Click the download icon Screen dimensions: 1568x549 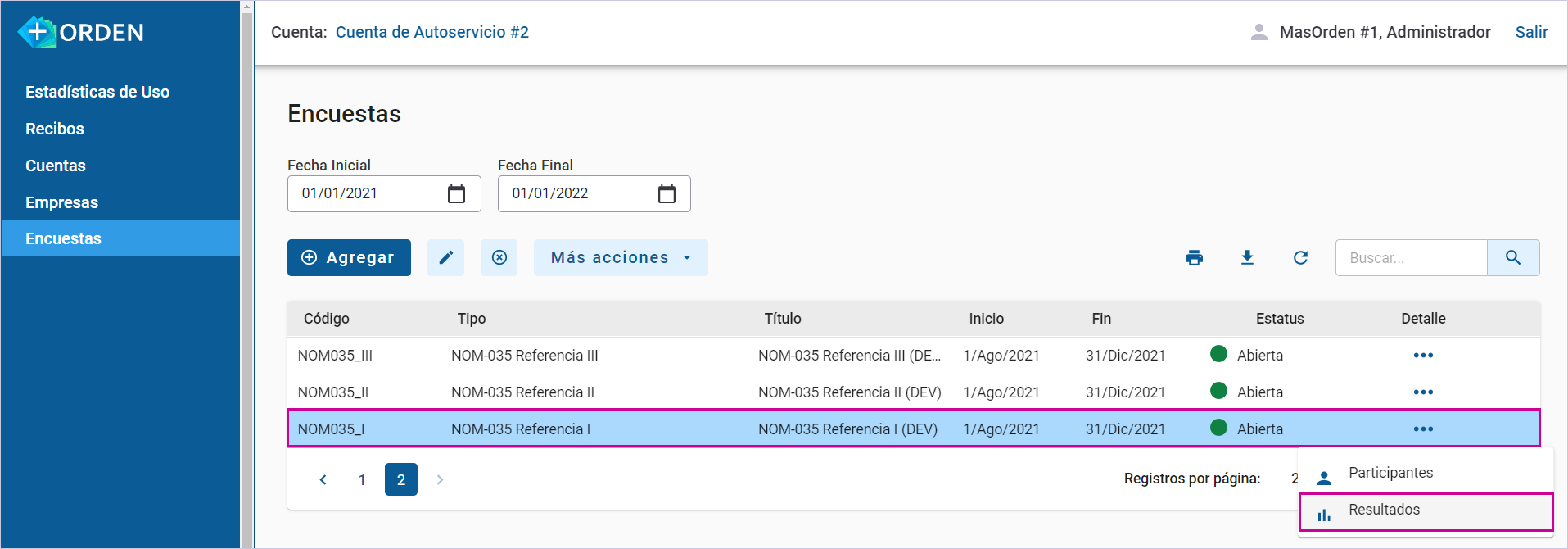pos(1247,257)
